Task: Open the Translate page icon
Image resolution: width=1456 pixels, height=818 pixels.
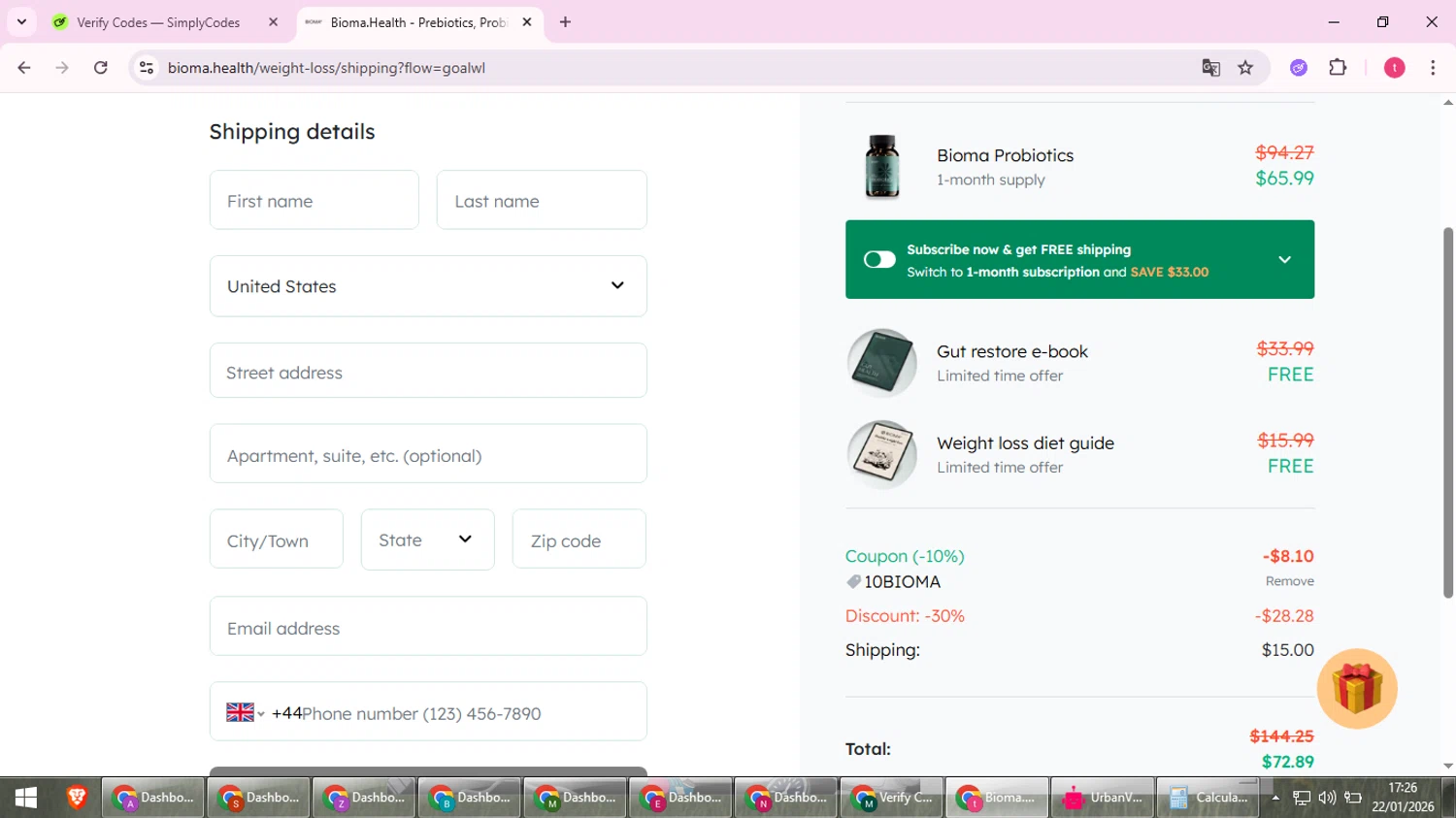Action: pyautogui.click(x=1210, y=68)
